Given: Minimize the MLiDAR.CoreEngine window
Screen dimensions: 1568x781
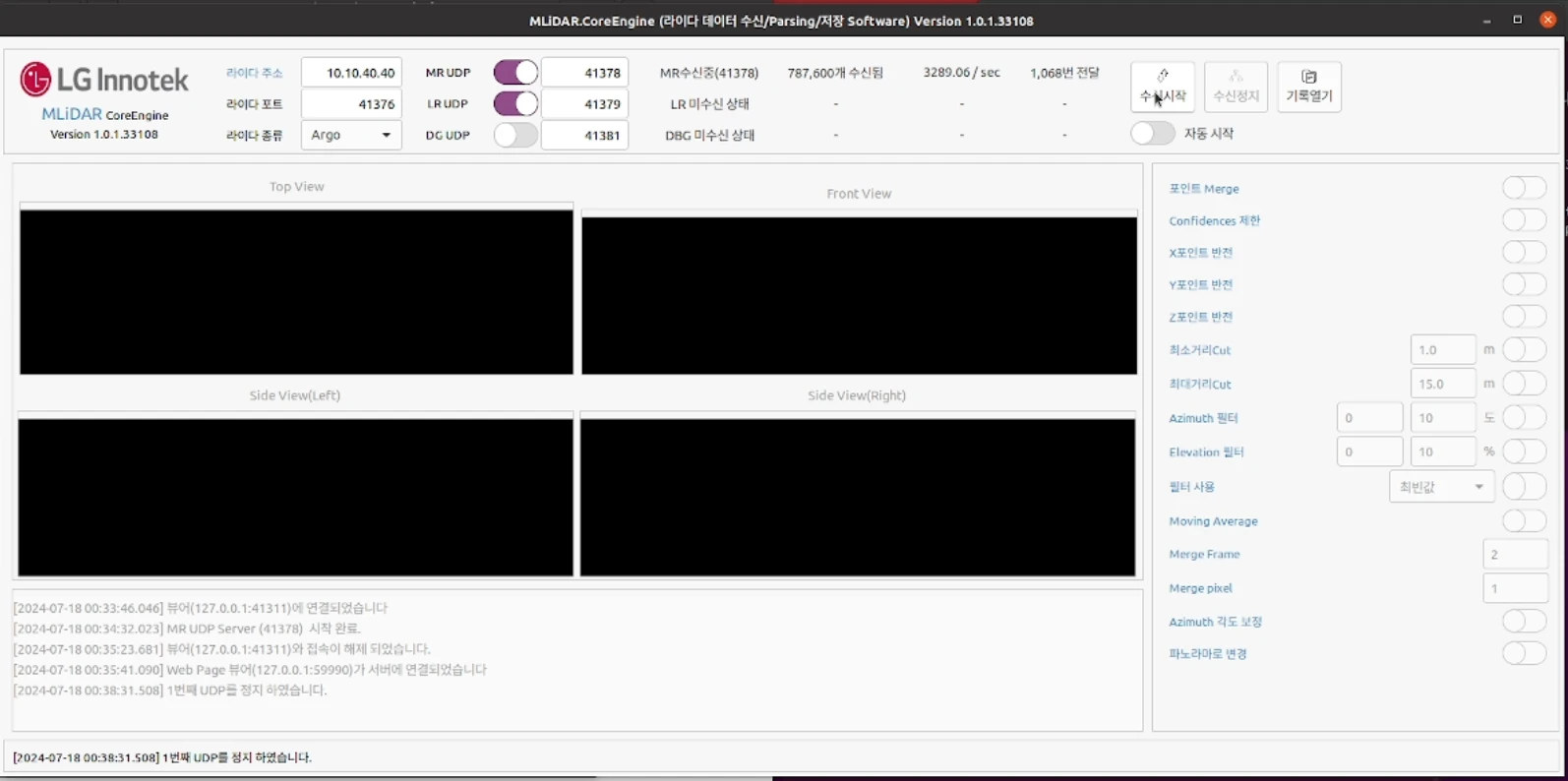Looking at the screenshot, I should (1486, 20).
